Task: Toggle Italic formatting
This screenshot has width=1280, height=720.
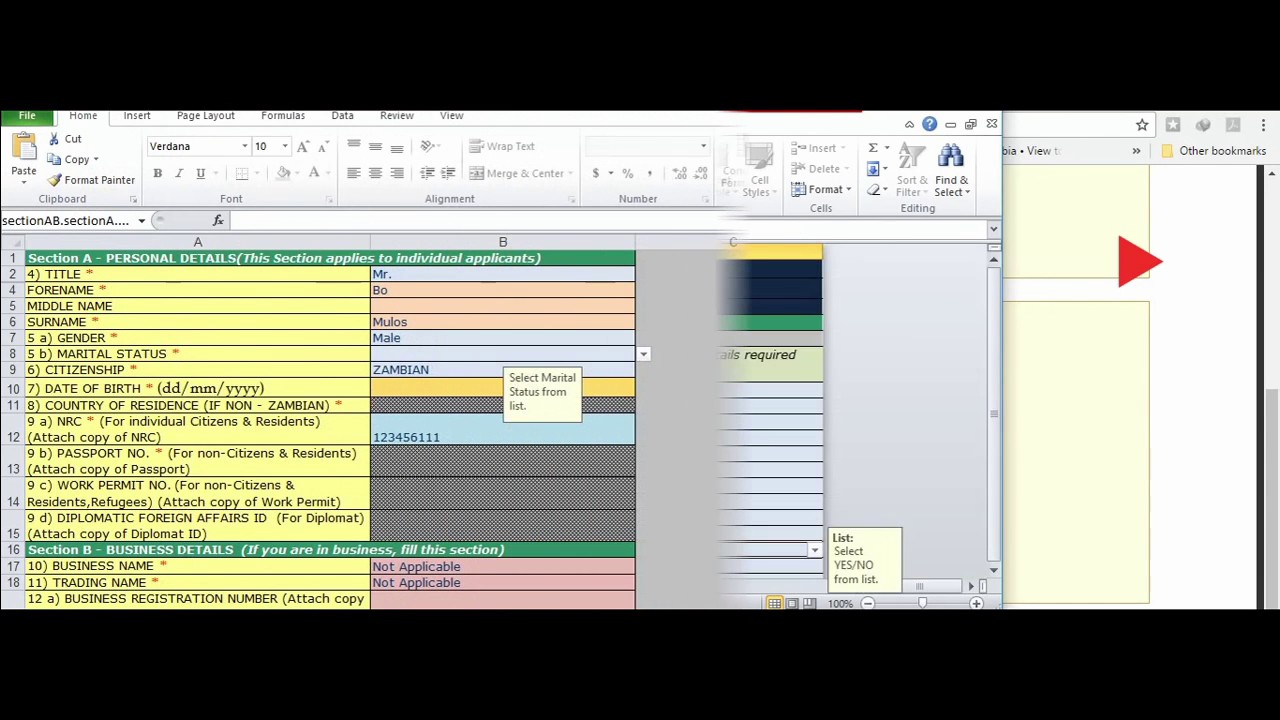Action: [179, 174]
